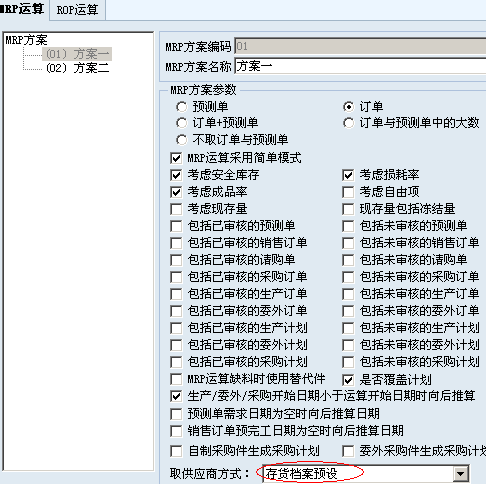Select tree item (02) 方案二
Viewport: 486px width, 484px height.
(x=77, y=68)
